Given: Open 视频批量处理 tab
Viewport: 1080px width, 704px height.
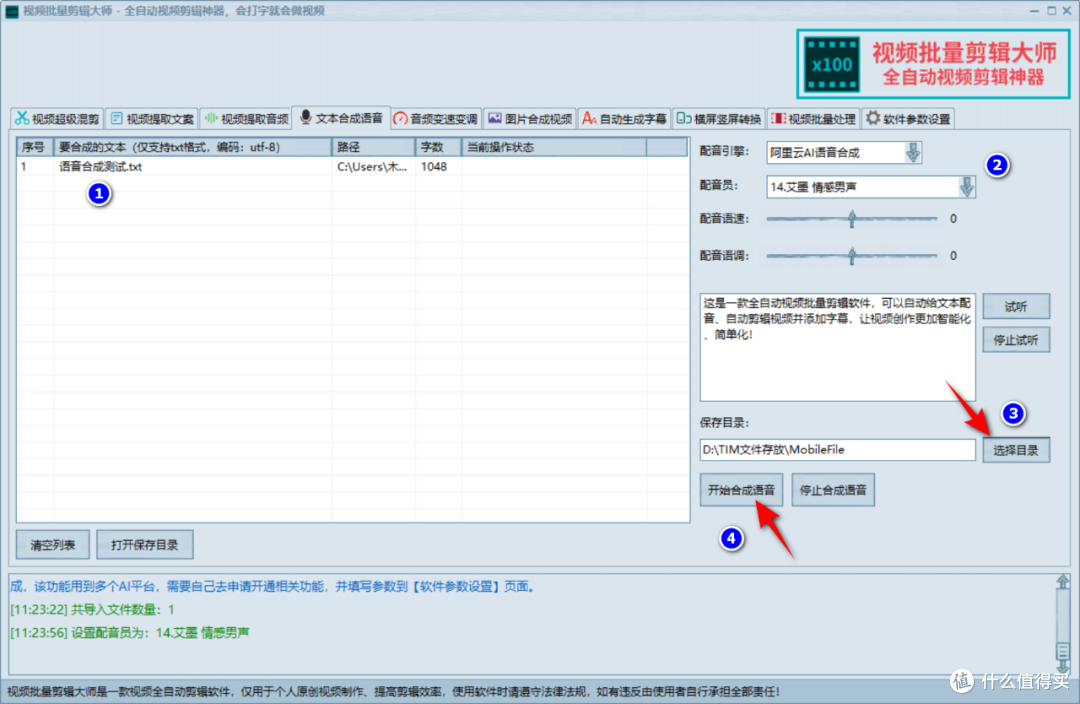Looking at the screenshot, I should click(813, 118).
